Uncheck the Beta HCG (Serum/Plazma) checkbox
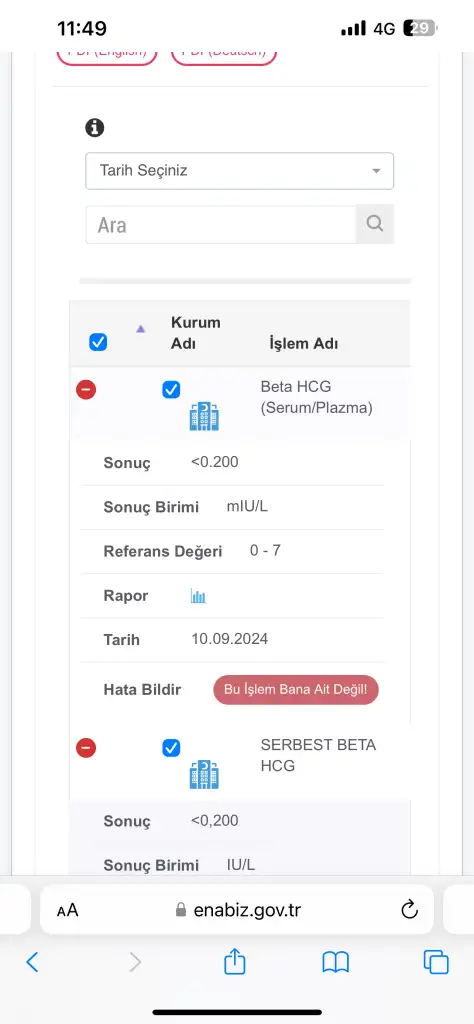The height and width of the screenshot is (1024, 474). pos(171,390)
